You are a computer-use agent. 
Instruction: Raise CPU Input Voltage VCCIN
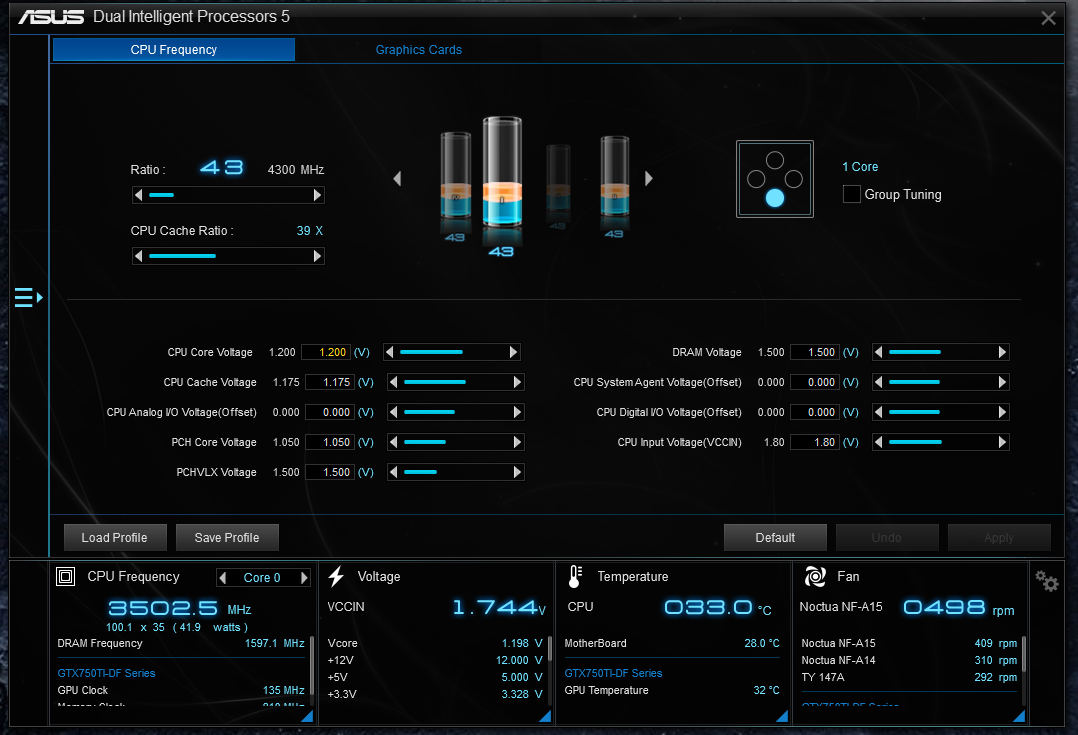pyautogui.click(x=1002, y=442)
